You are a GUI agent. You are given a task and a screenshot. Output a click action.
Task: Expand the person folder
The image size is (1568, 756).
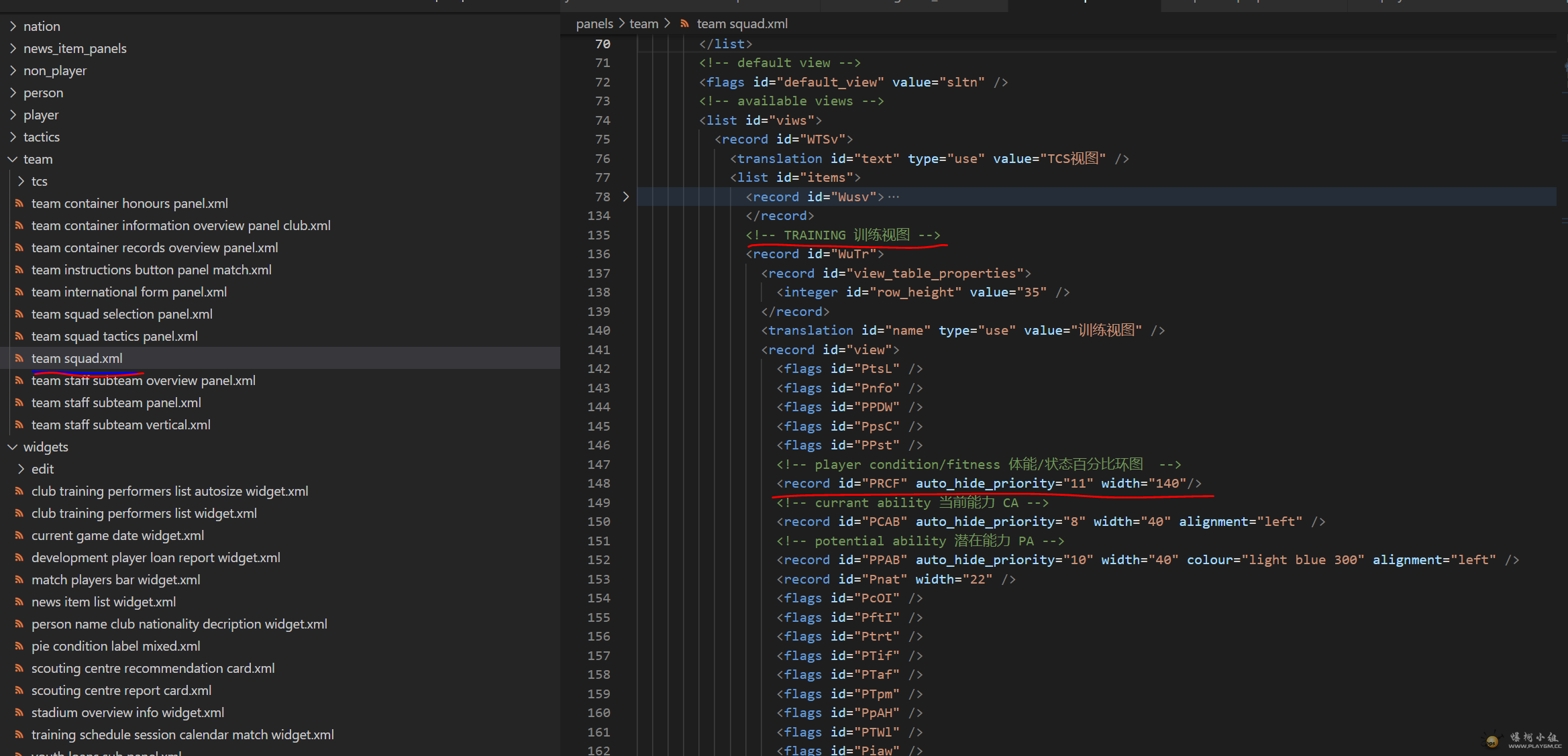pyautogui.click(x=13, y=93)
